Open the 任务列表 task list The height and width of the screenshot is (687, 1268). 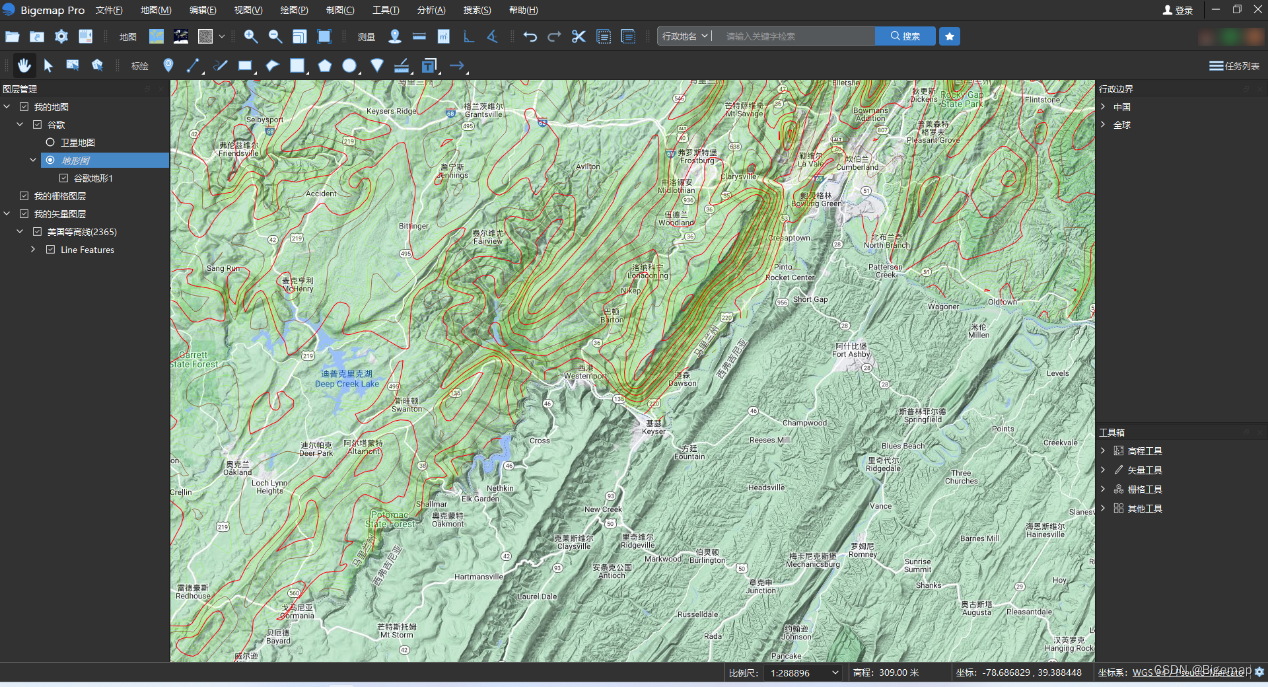1234,66
